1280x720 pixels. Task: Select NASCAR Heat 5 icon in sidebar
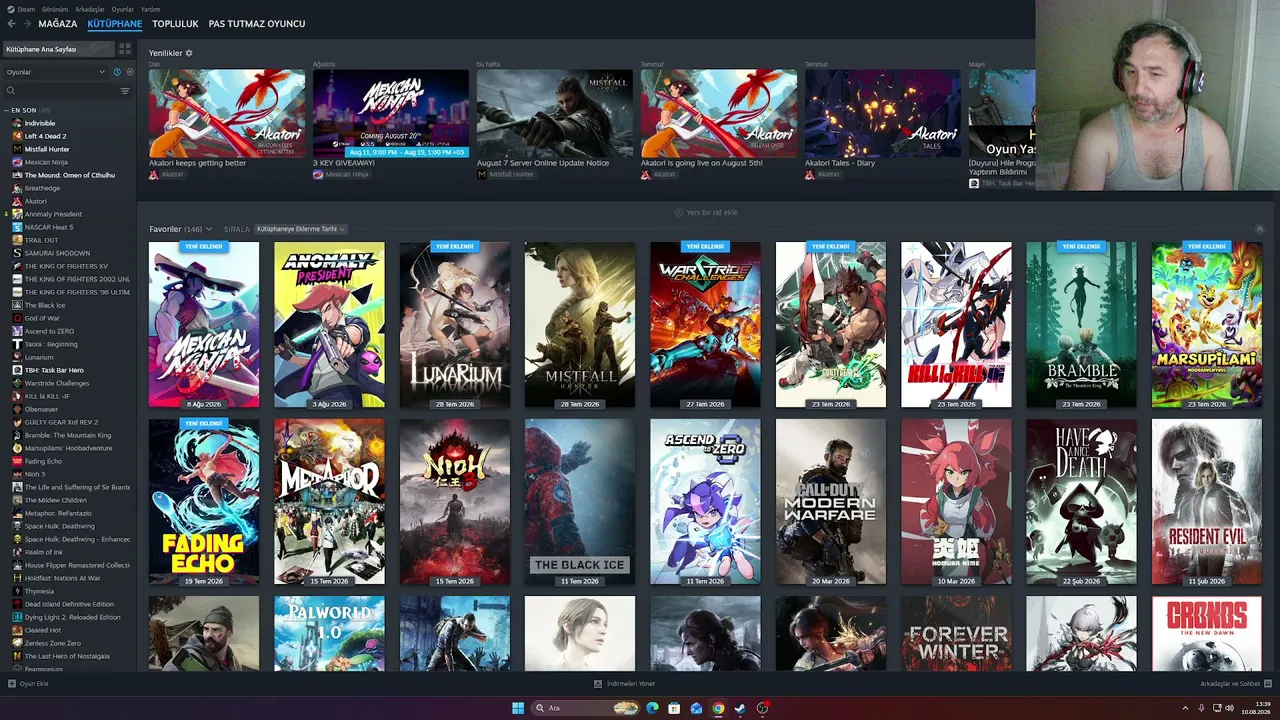coord(17,227)
